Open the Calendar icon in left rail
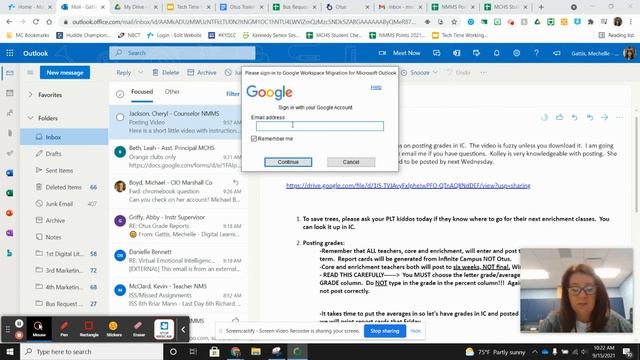The width and height of the screenshot is (640, 360). click(x=10, y=93)
